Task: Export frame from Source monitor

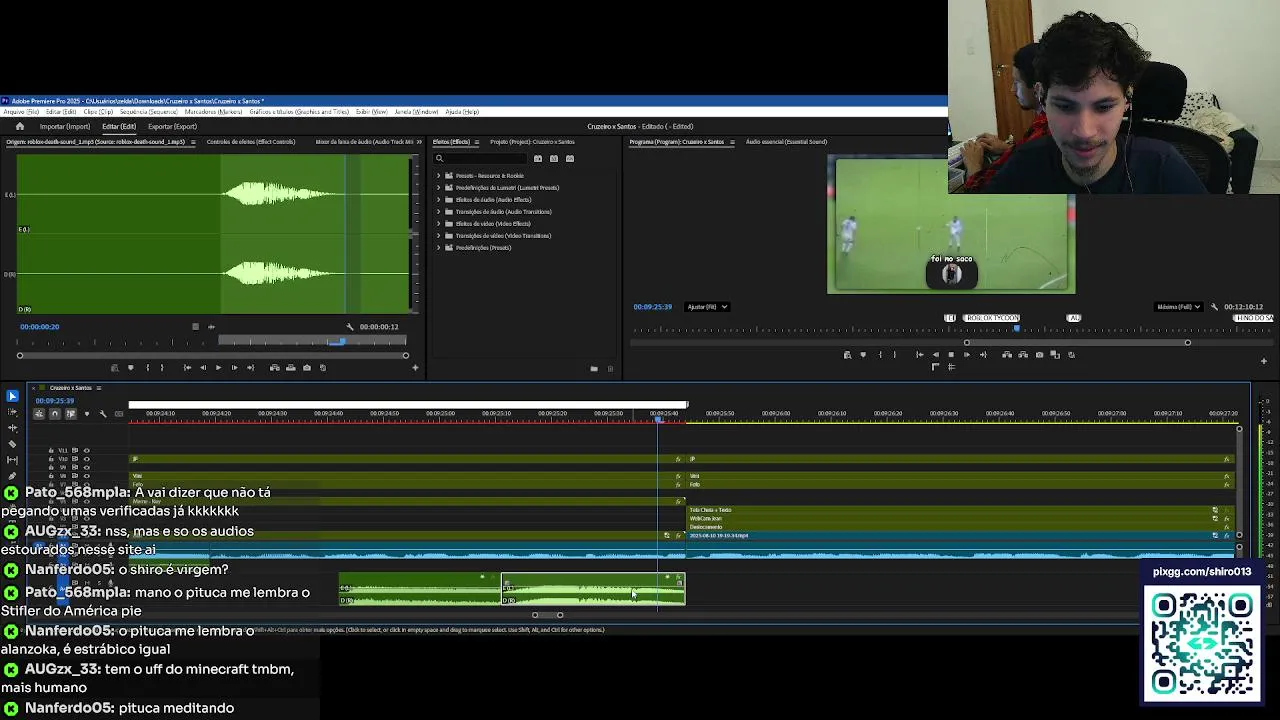Action: click(x=307, y=368)
